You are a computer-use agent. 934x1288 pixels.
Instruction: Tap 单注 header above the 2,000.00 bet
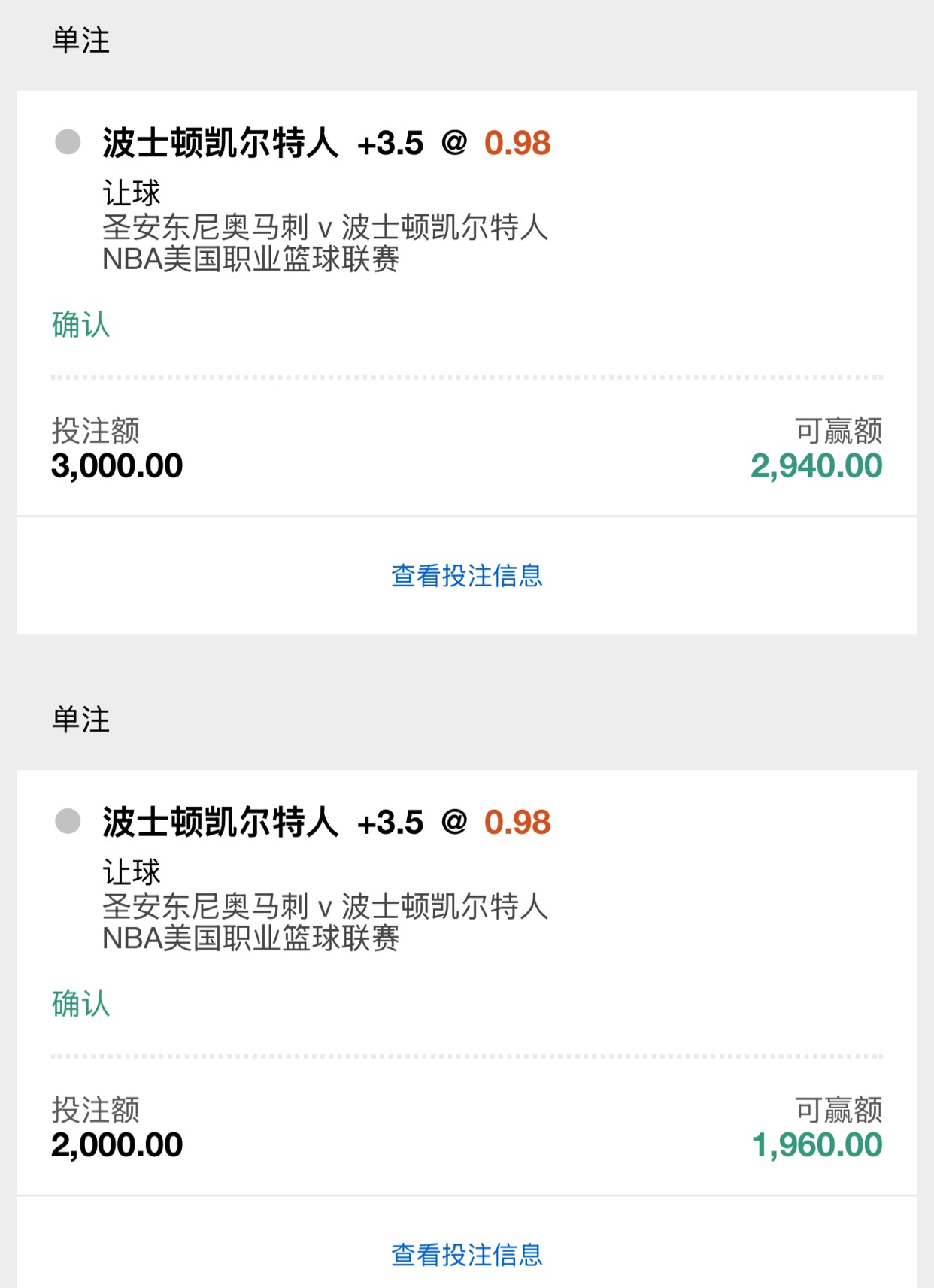(80, 720)
